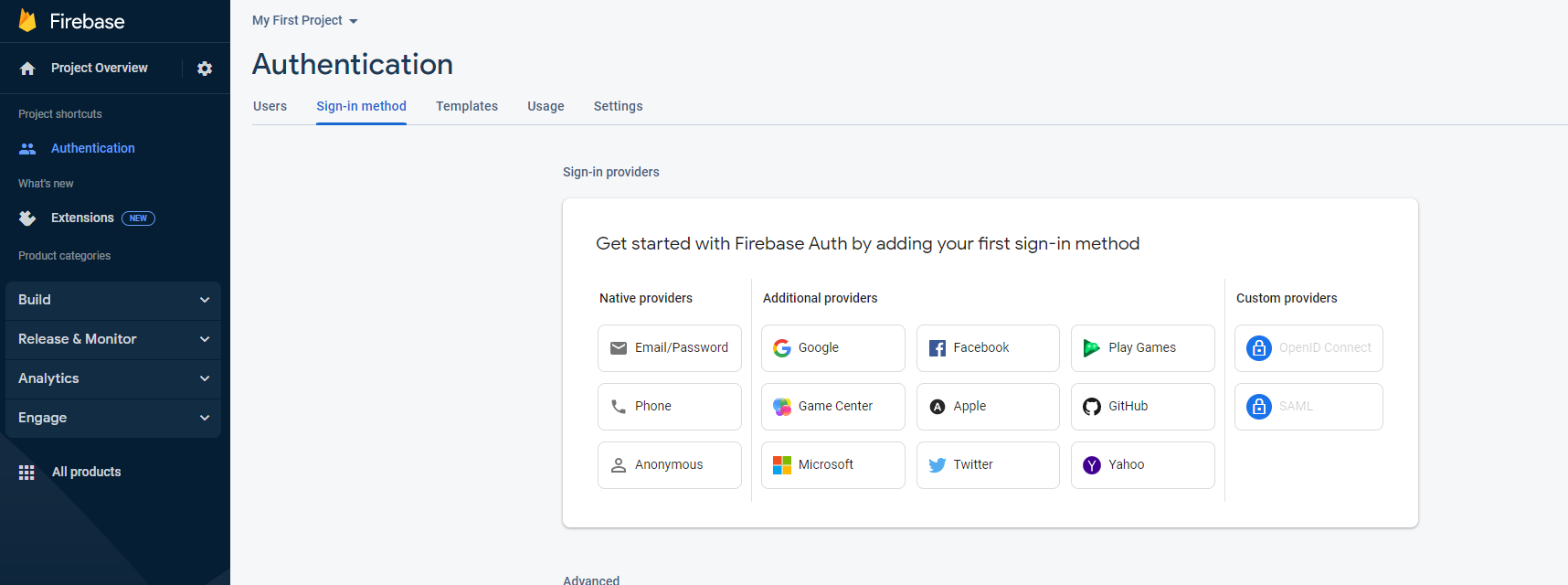This screenshot has width=1568, height=585.
Task: Open the Usage tab
Action: (546, 106)
